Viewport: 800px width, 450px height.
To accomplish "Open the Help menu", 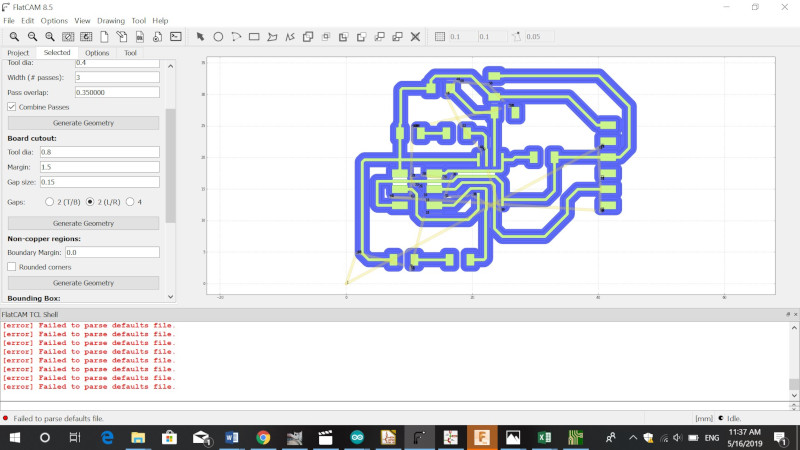I will tap(160, 21).
